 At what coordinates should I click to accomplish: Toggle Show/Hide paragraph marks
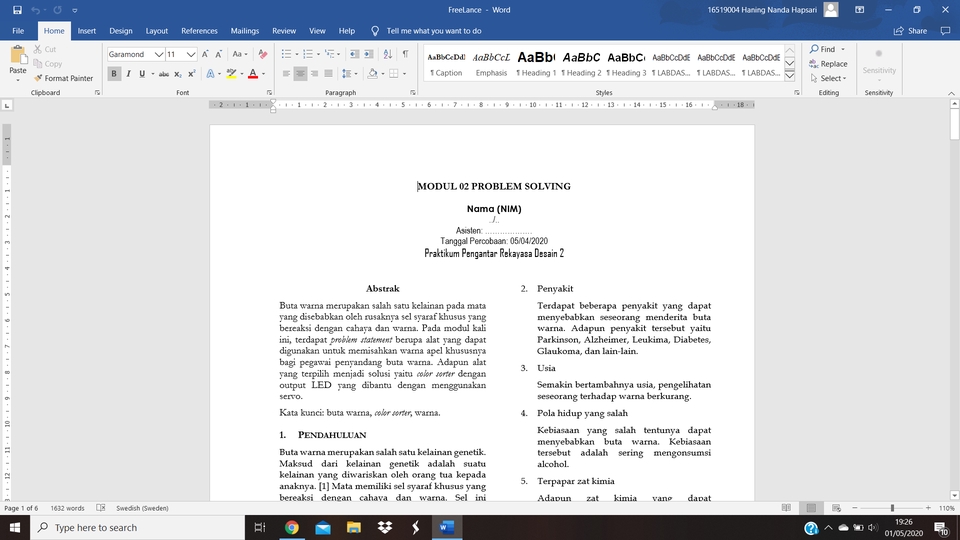[x=405, y=54]
